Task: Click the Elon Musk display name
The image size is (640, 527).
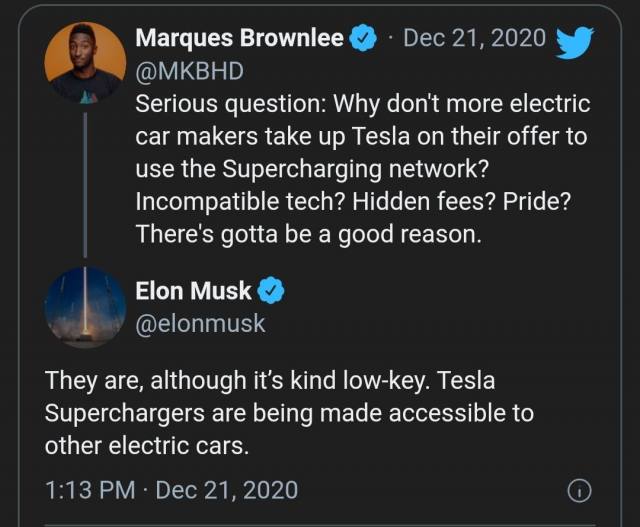Action: [194, 291]
